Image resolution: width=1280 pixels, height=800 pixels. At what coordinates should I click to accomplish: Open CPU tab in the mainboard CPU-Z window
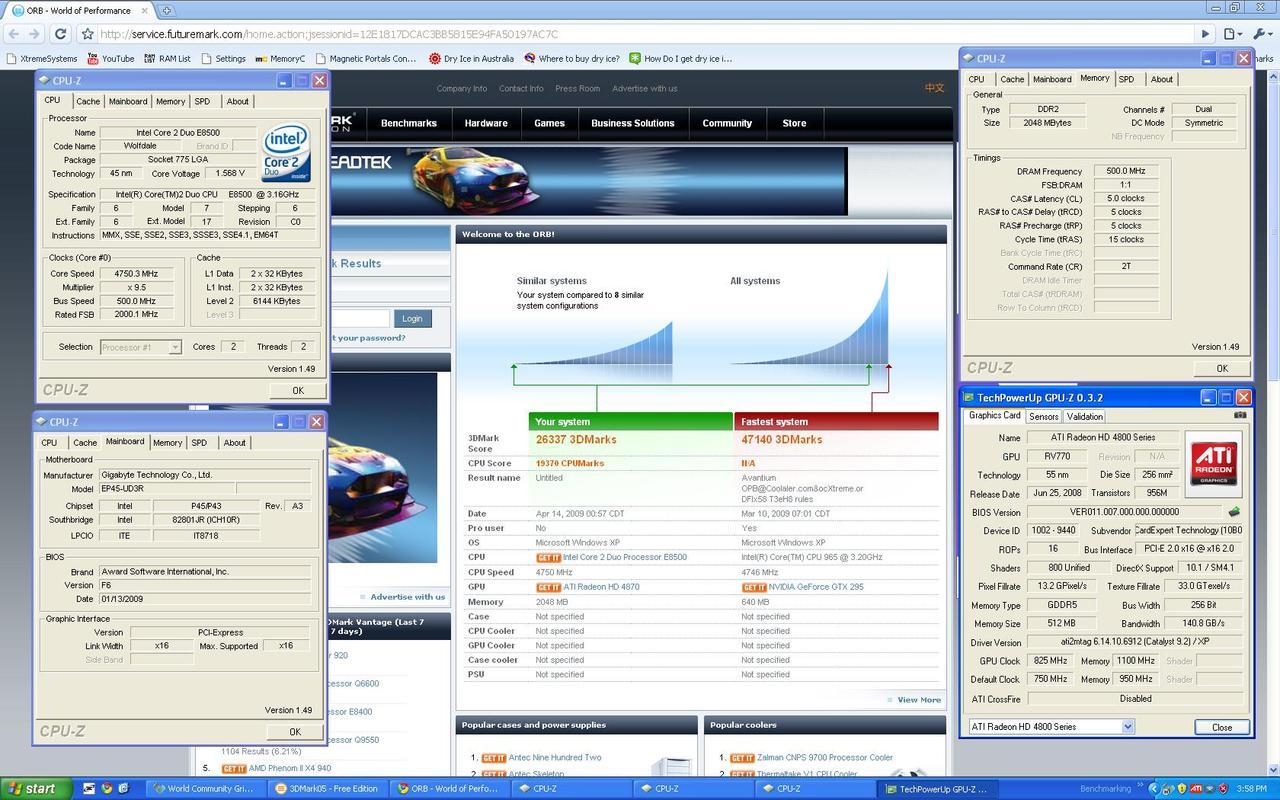(49, 443)
